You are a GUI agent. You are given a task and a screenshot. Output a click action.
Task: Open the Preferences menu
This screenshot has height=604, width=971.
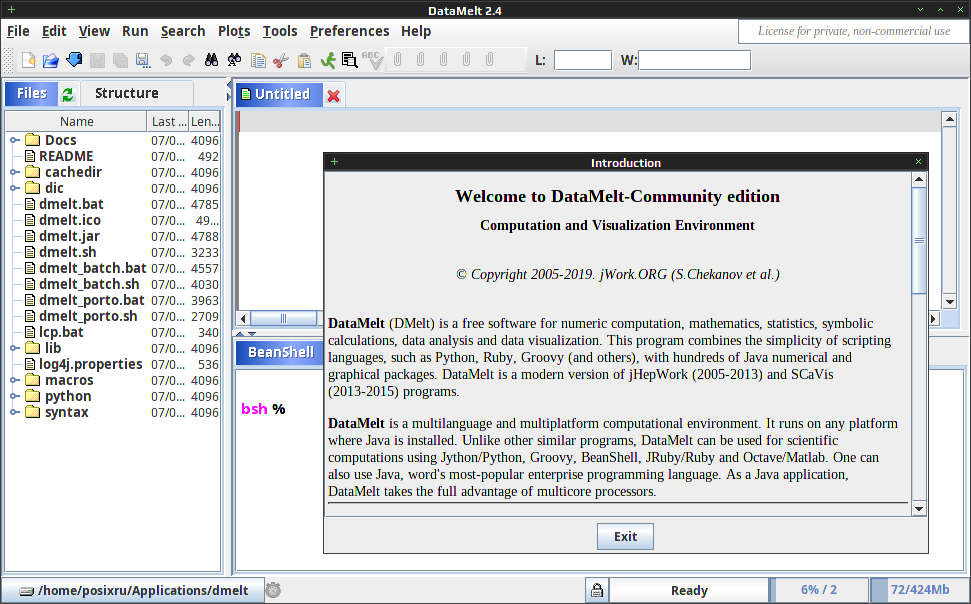(x=349, y=31)
